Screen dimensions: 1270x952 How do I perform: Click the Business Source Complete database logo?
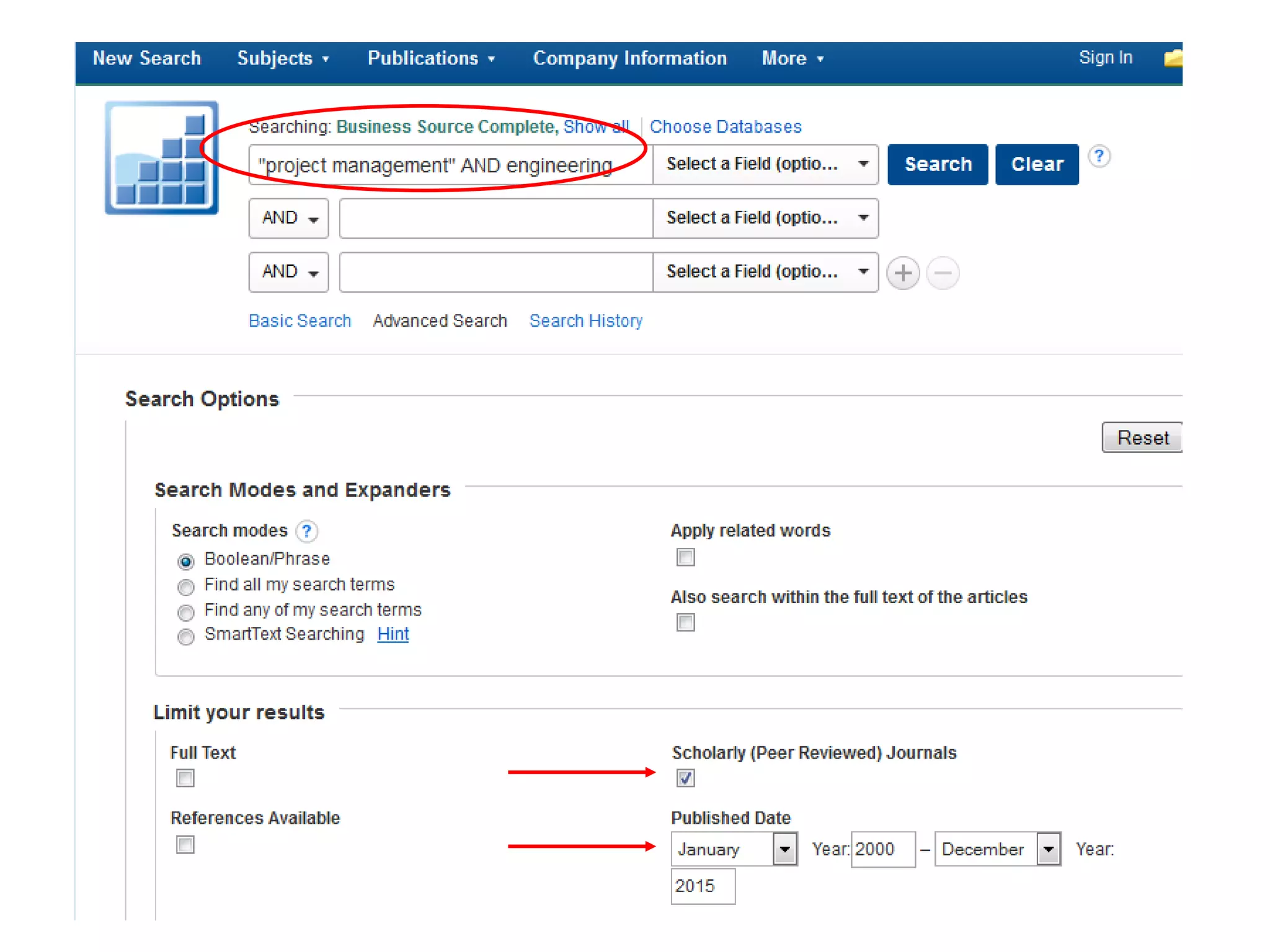pos(162,158)
